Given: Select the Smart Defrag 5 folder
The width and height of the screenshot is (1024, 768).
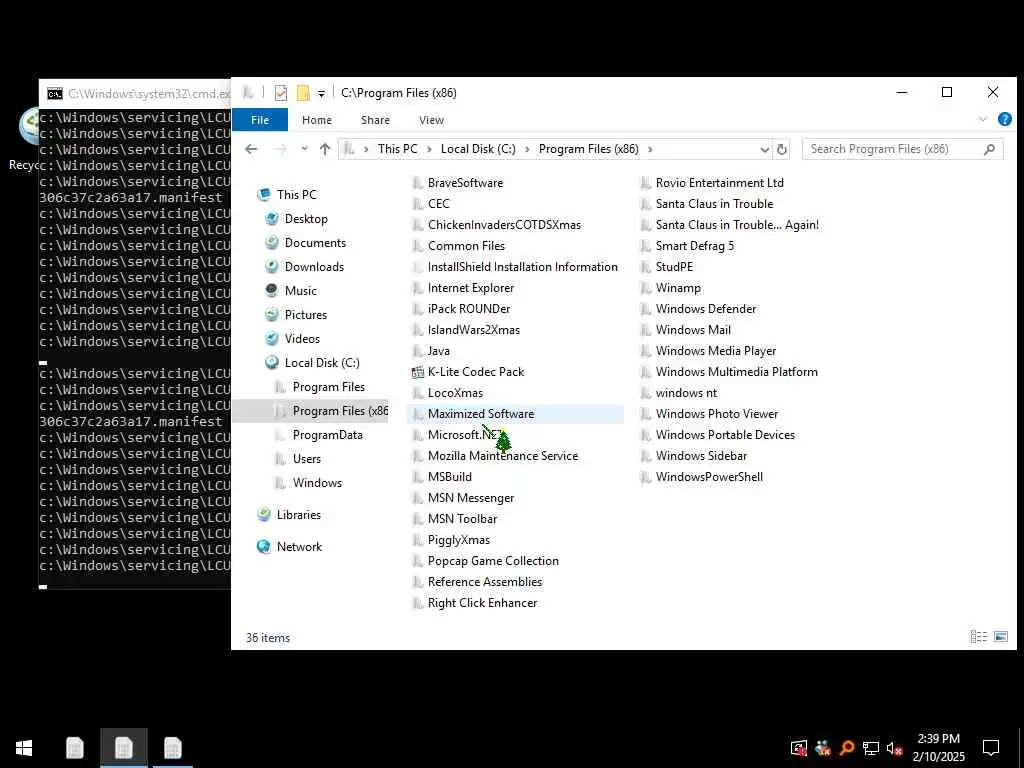Looking at the screenshot, I should [x=695, y=246].
